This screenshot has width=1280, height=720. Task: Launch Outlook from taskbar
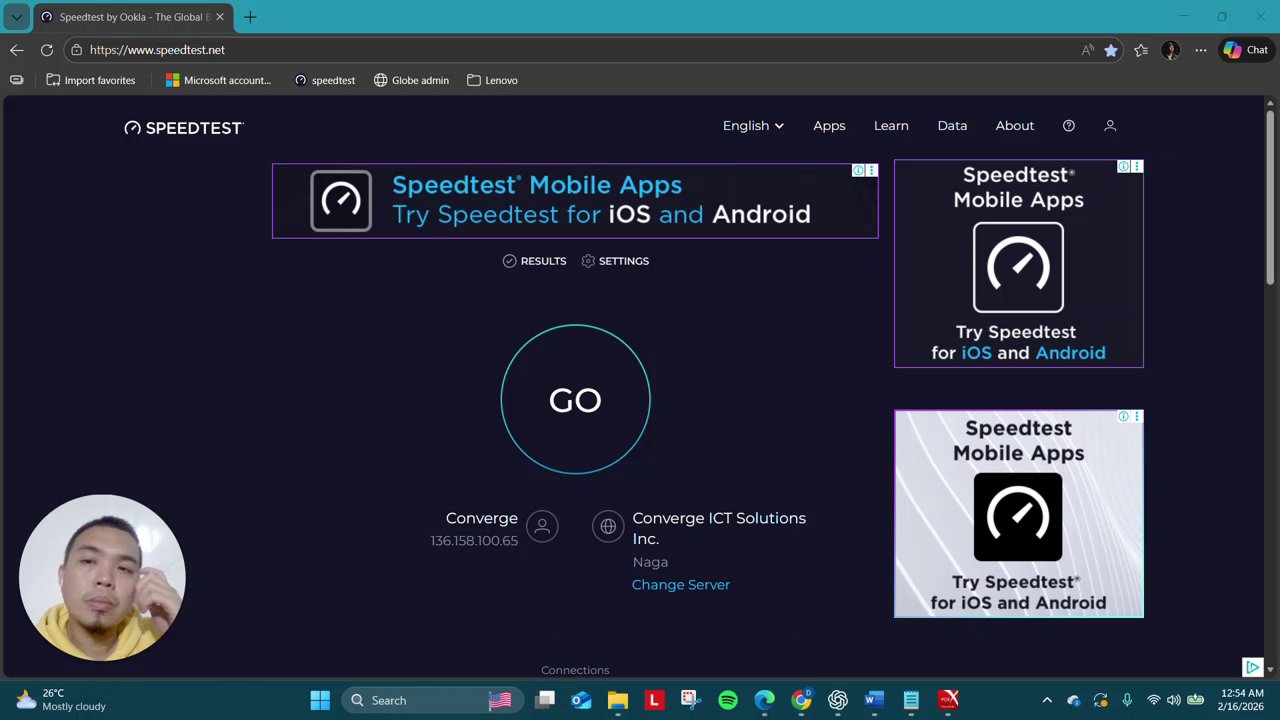[x=581, y=700]
